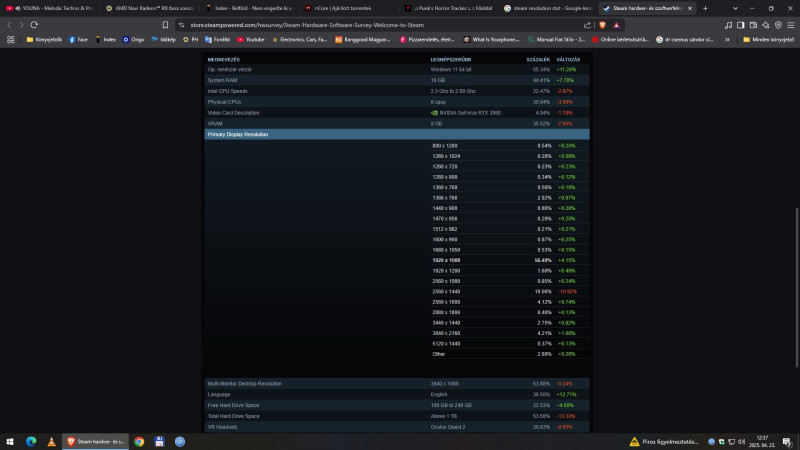The height and width of the screenshot is (450, 800).
Task: Open site settings icon left of the URL
Action: 182,25
